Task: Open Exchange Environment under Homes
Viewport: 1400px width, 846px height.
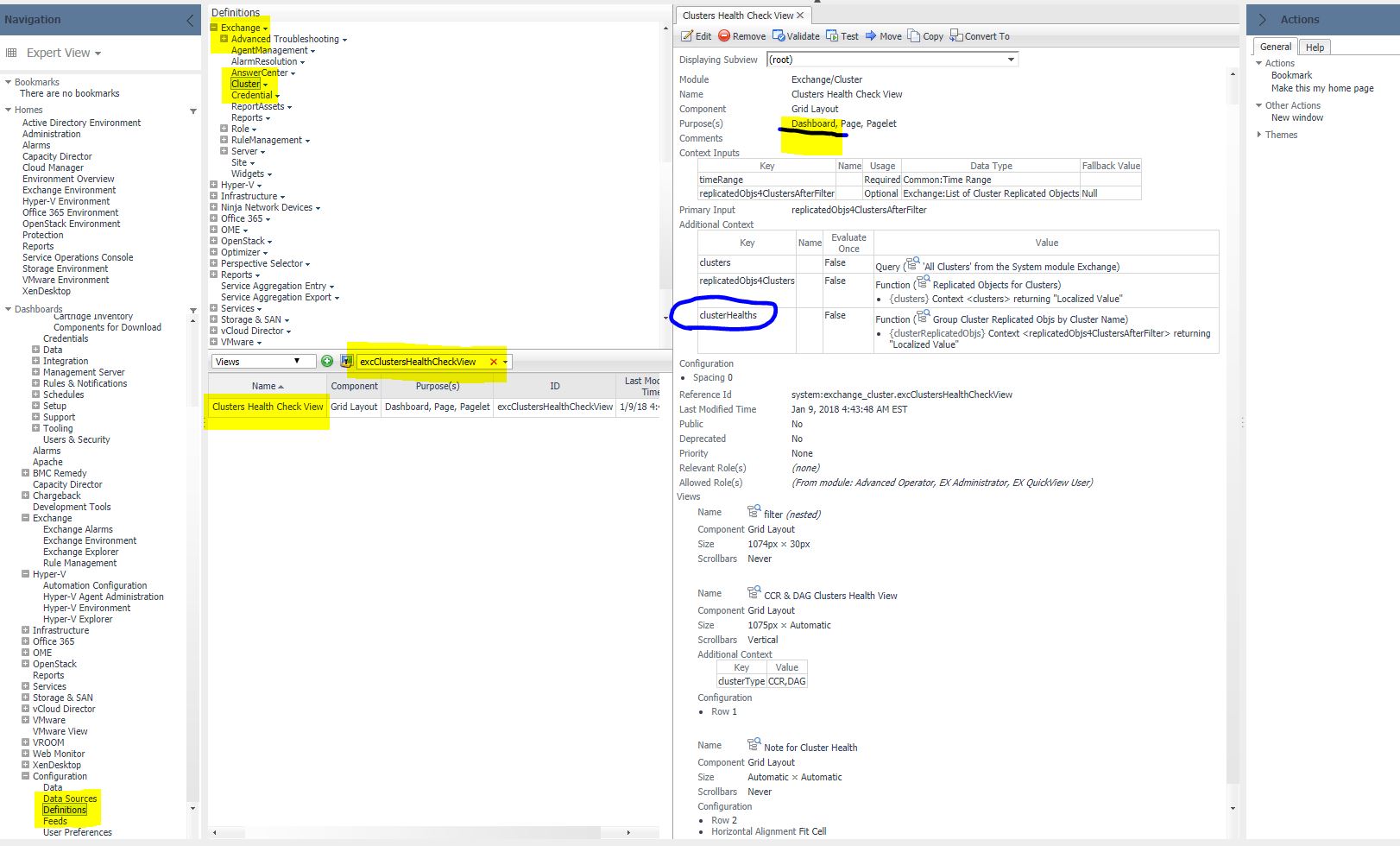Action: point(69,190)
